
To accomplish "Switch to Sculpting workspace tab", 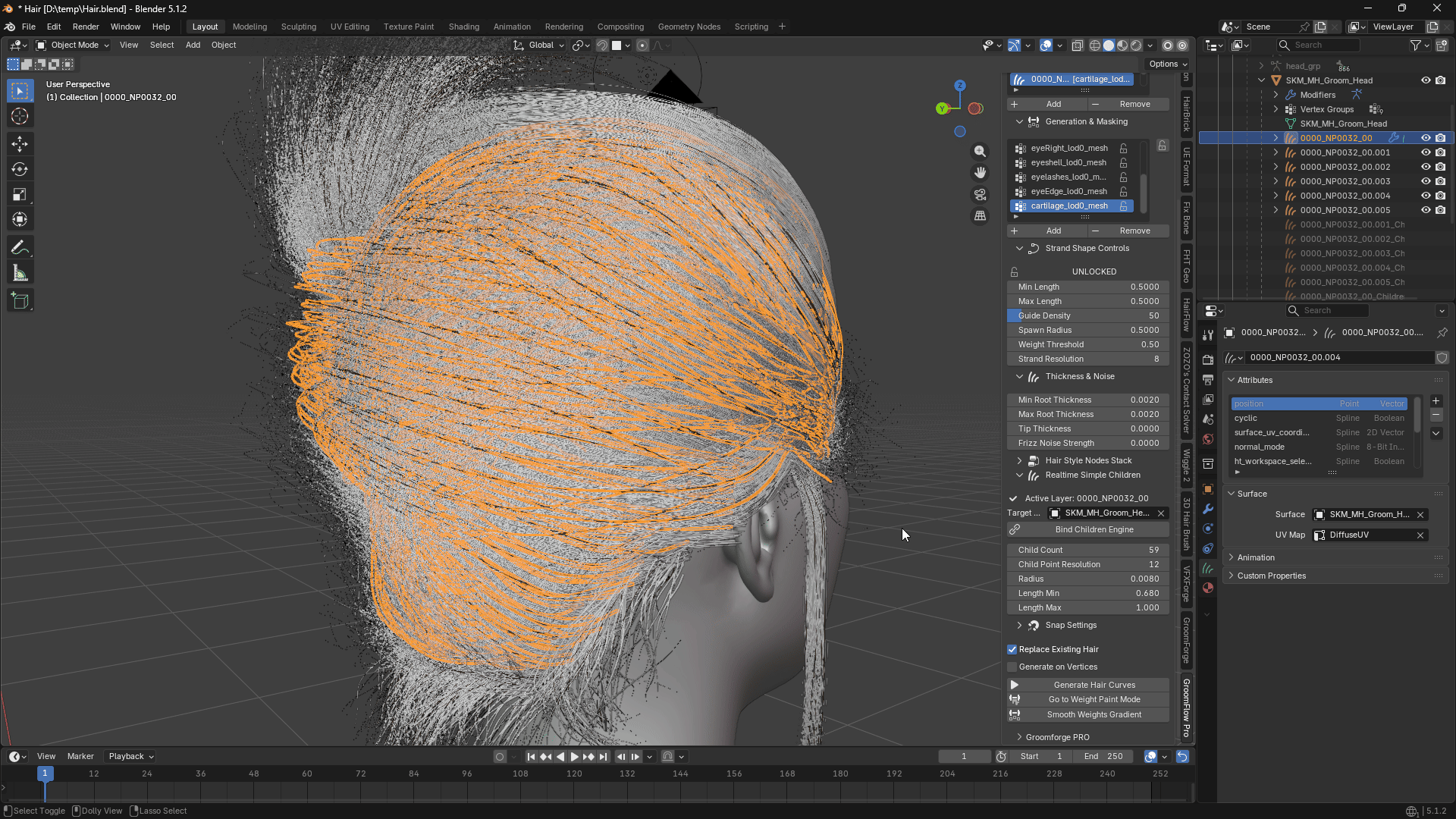I will point(298,27).
